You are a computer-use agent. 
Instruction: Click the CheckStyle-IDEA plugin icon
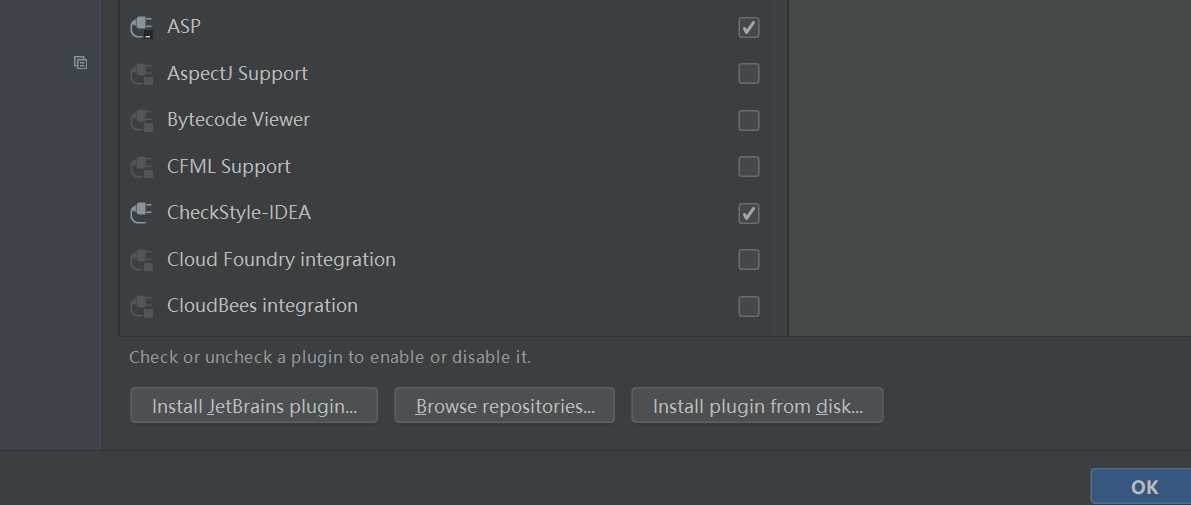click(x=141, y=213)
